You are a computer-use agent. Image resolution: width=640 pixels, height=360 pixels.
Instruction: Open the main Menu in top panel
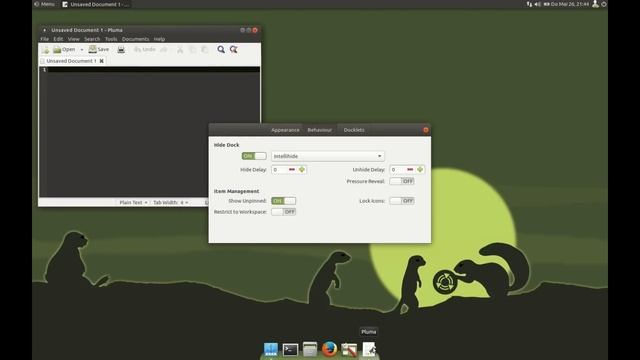click(44, 4)
